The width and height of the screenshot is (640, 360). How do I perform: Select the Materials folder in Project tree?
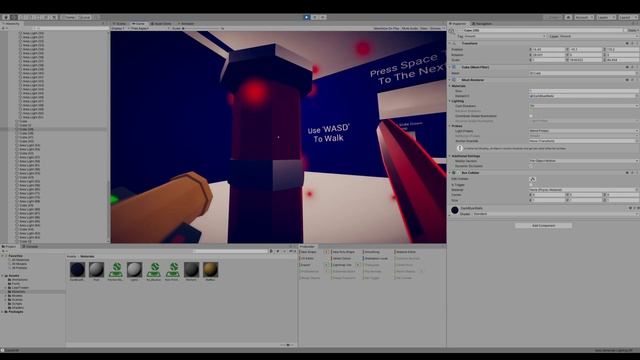point(19,292)
